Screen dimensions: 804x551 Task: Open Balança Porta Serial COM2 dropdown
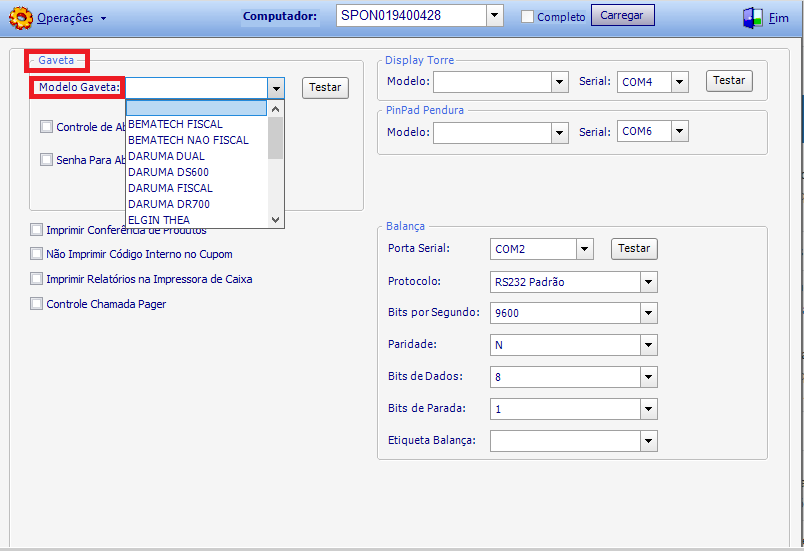coord(585,249)
